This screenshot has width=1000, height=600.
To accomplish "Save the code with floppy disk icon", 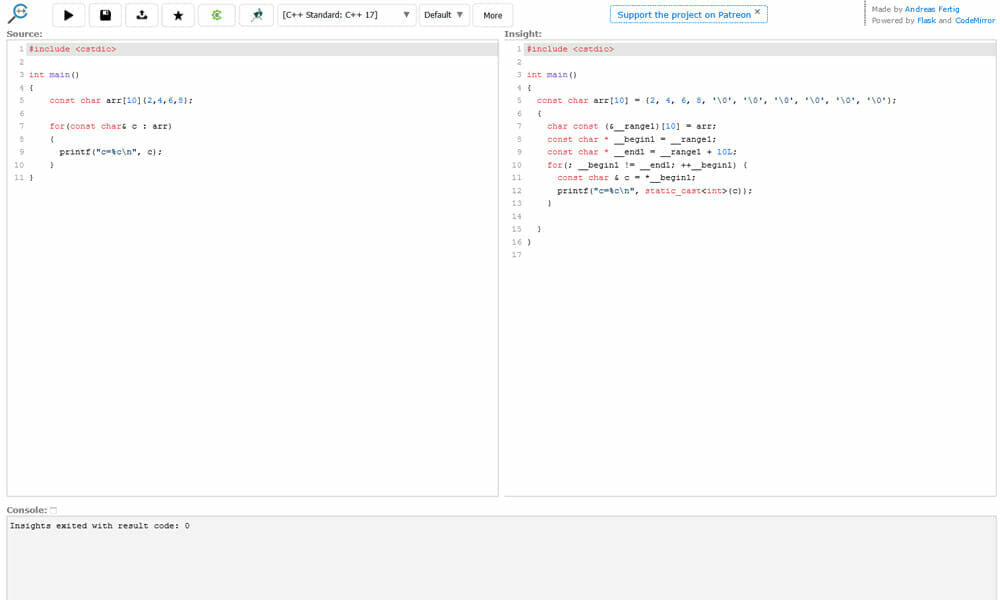I will [x=105, y=15].
